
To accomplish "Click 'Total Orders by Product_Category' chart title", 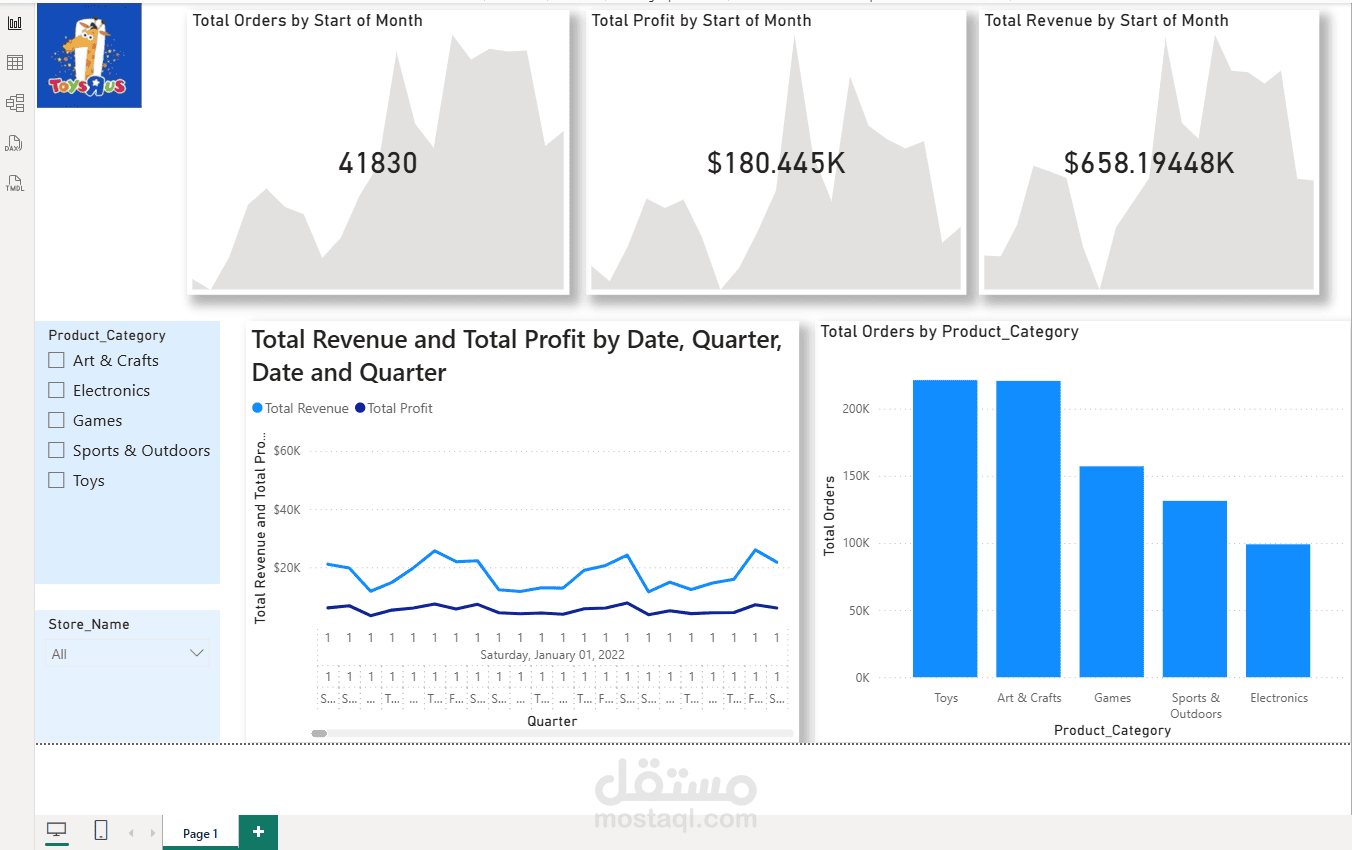I will (x=950, y=331).
